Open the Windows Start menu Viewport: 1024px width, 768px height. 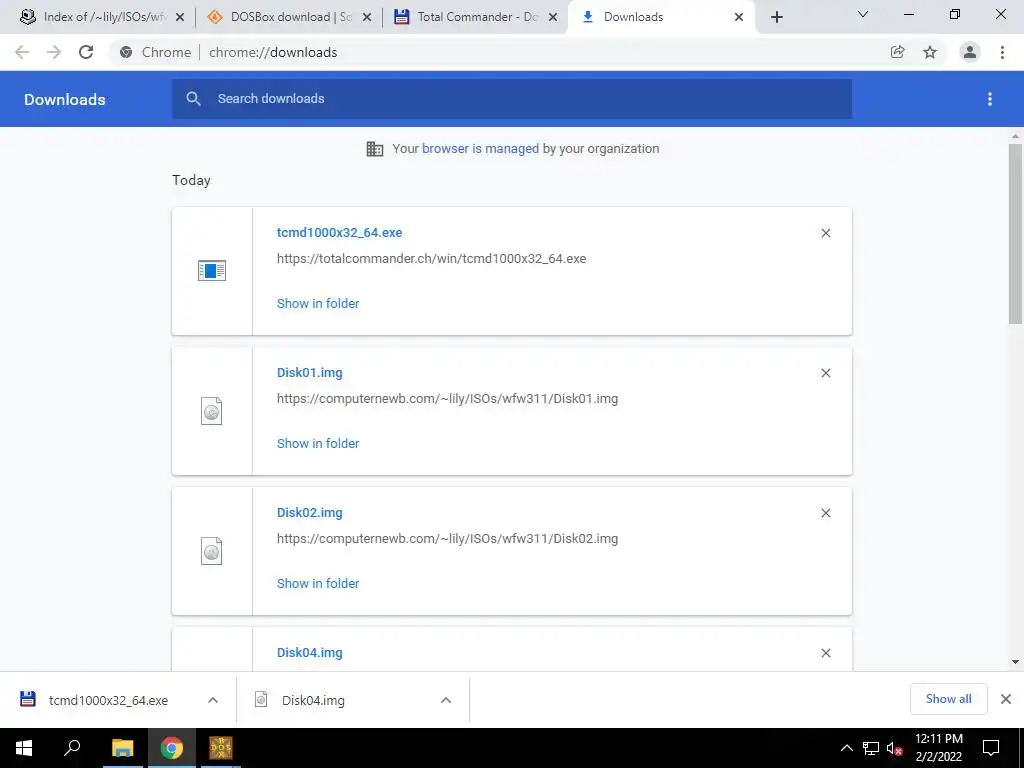[24, 748]
